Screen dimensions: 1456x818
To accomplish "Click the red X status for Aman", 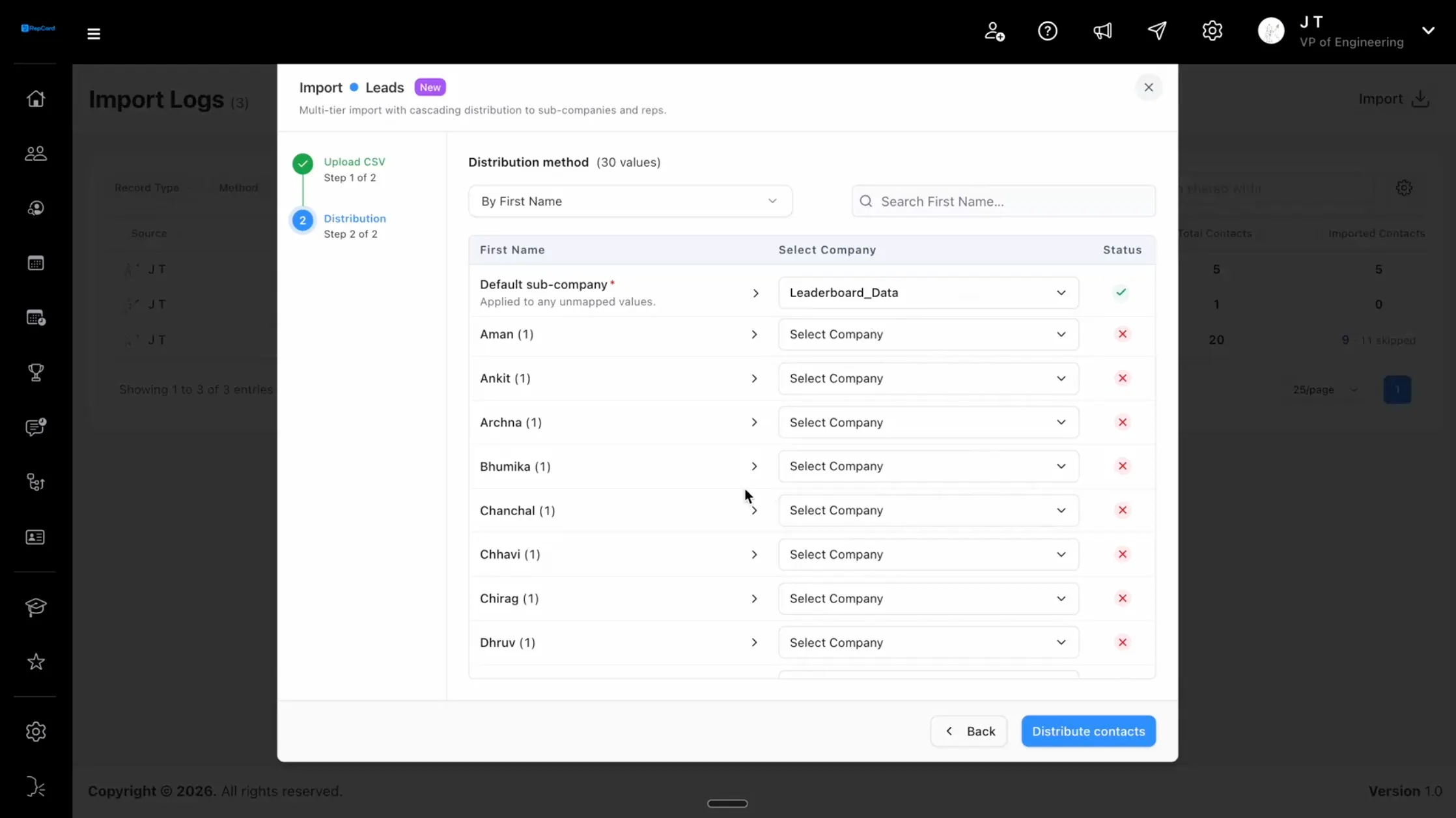I will pos(1123,334).
